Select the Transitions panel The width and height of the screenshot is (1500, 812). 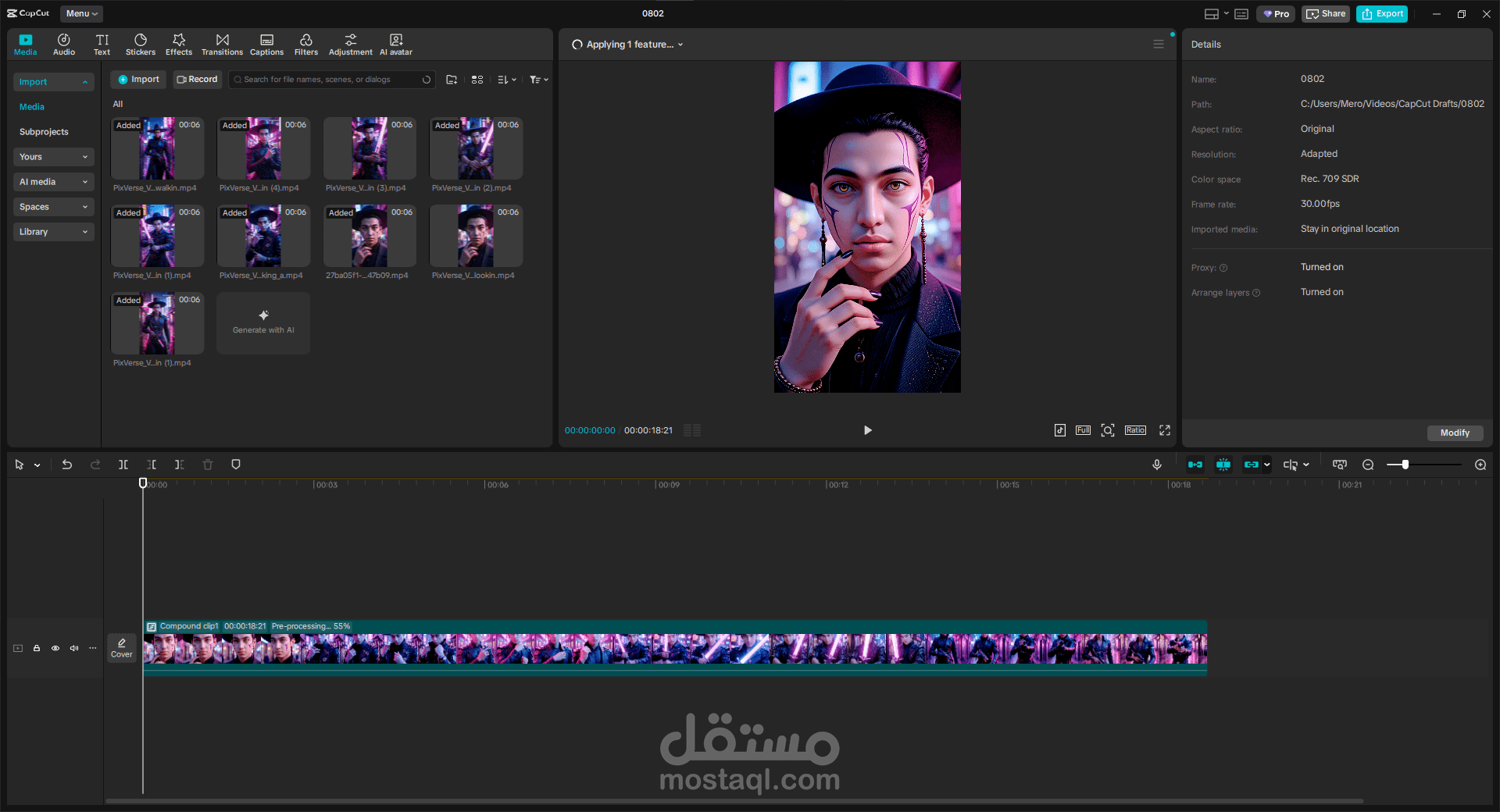(222, 44)
